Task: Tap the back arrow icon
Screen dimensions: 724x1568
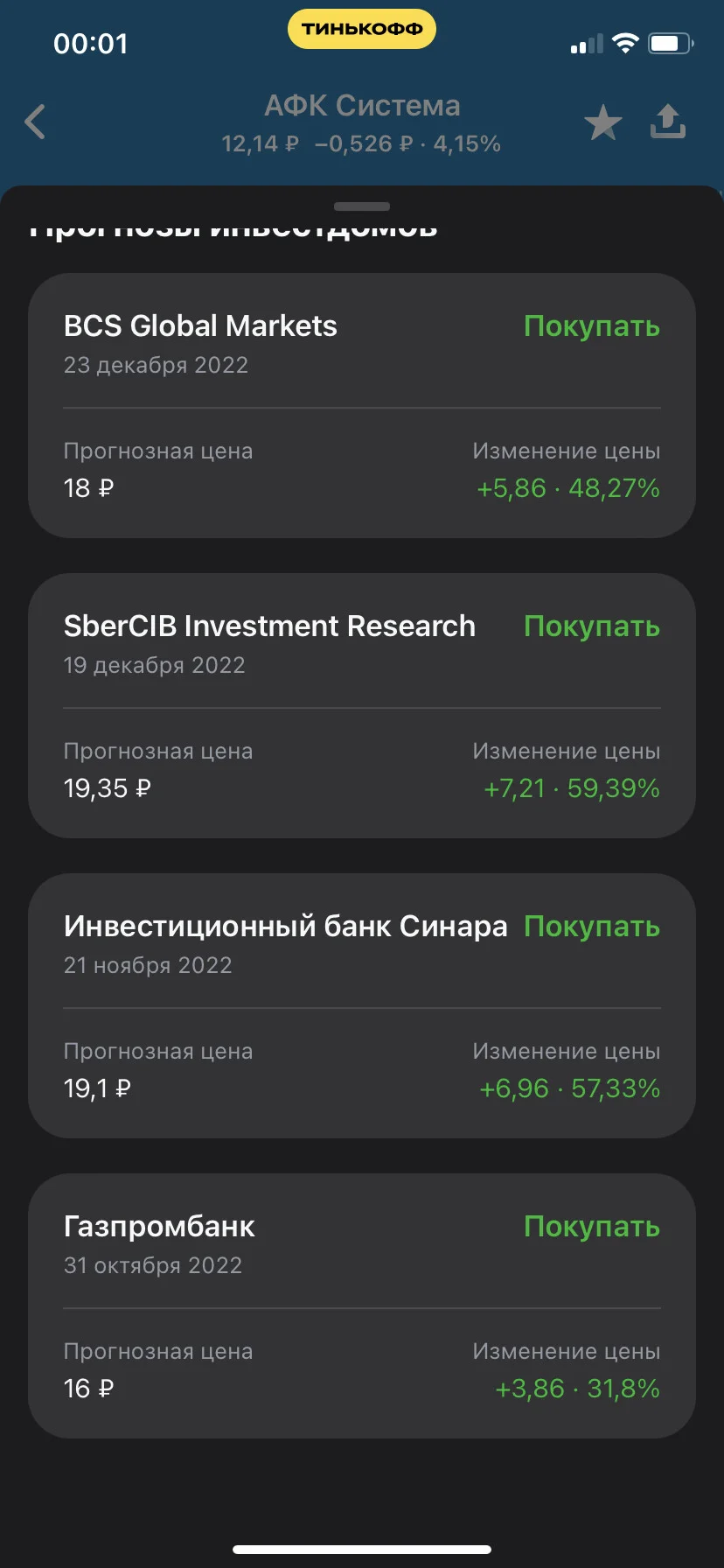Action: point(35,122)
